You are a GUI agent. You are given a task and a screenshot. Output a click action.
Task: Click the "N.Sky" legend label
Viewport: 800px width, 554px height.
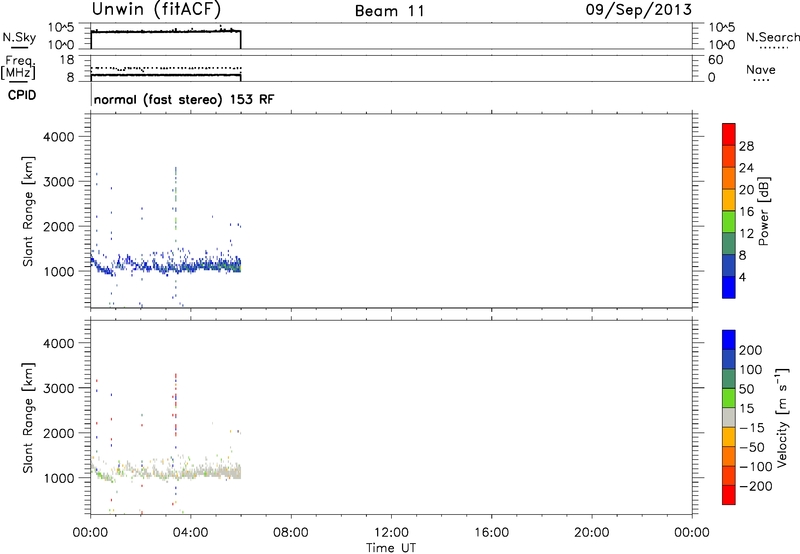[x=19, y=37]
